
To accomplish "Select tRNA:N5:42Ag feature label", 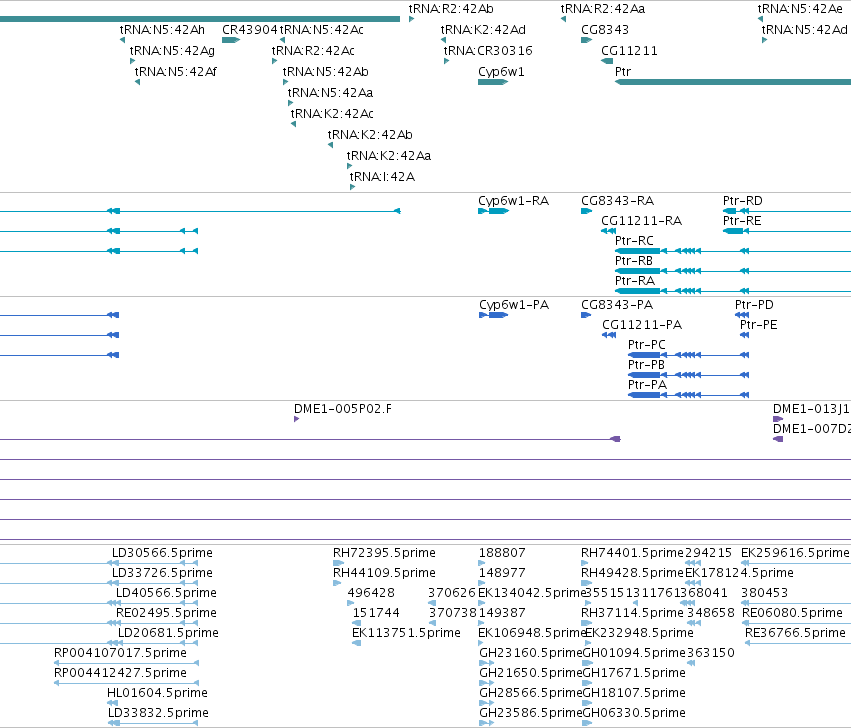I will tap(172, 51).
